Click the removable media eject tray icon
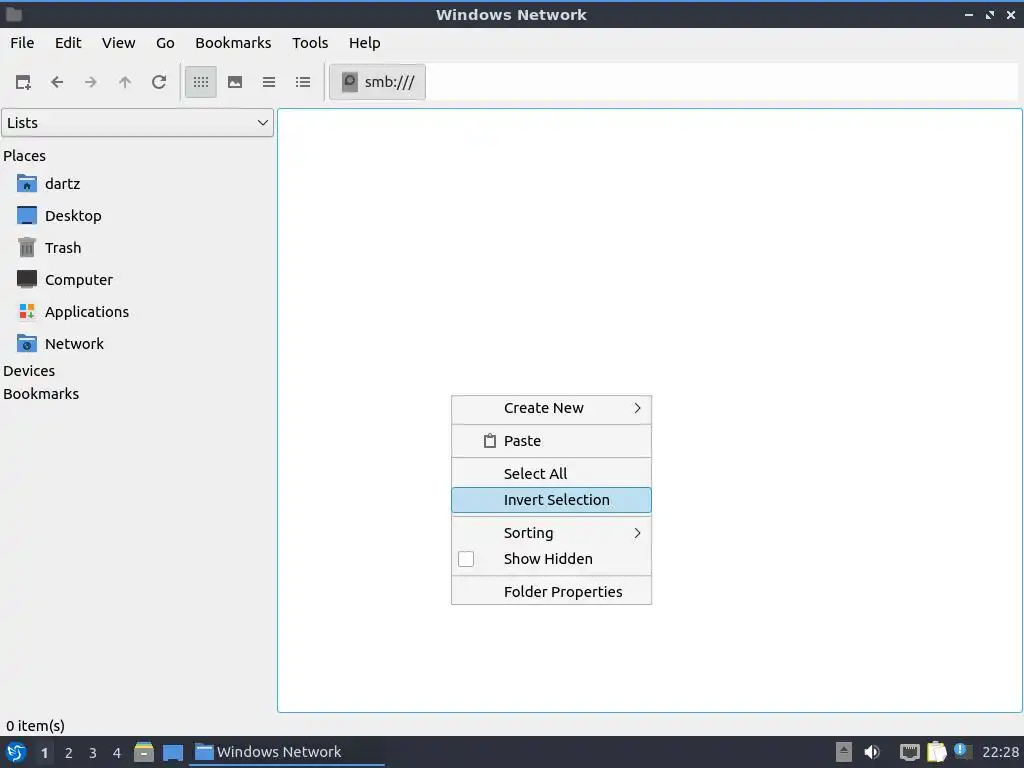This screenshot has width=1024, height=768. pos(844,752)
